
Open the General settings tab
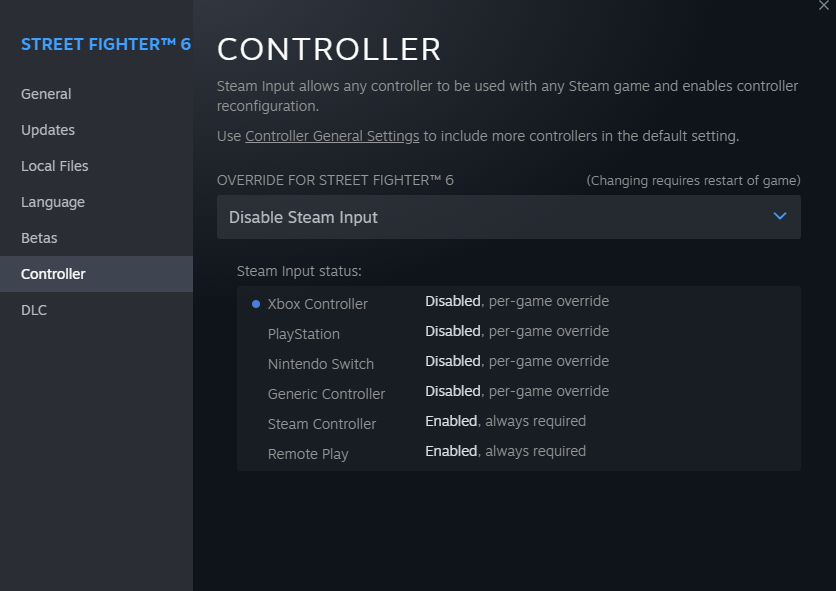click(x=46, y=94)
